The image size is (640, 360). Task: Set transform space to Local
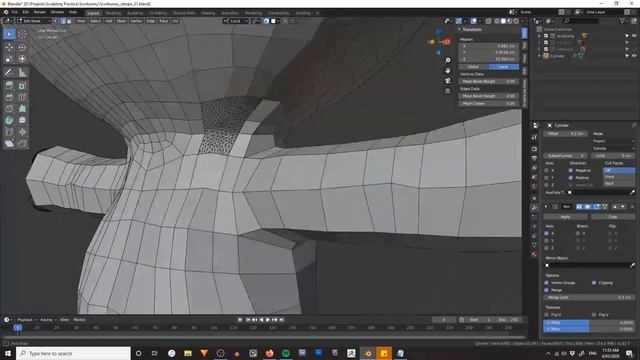pos(504,67)
